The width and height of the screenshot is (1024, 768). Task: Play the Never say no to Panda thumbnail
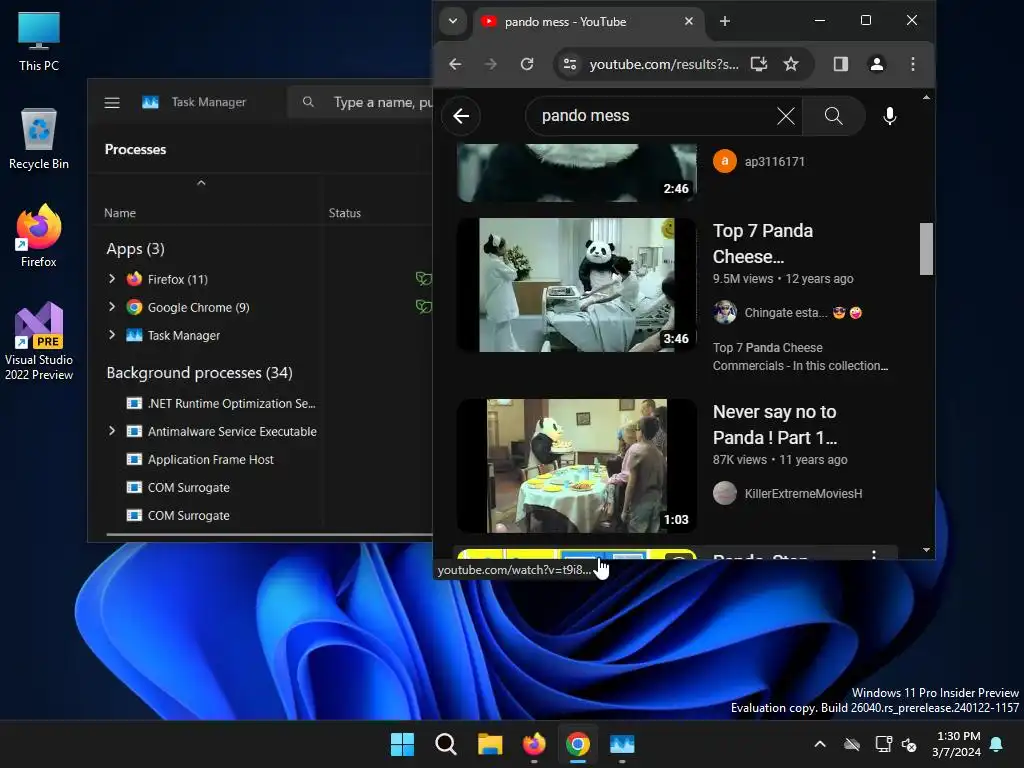(577, 466)
